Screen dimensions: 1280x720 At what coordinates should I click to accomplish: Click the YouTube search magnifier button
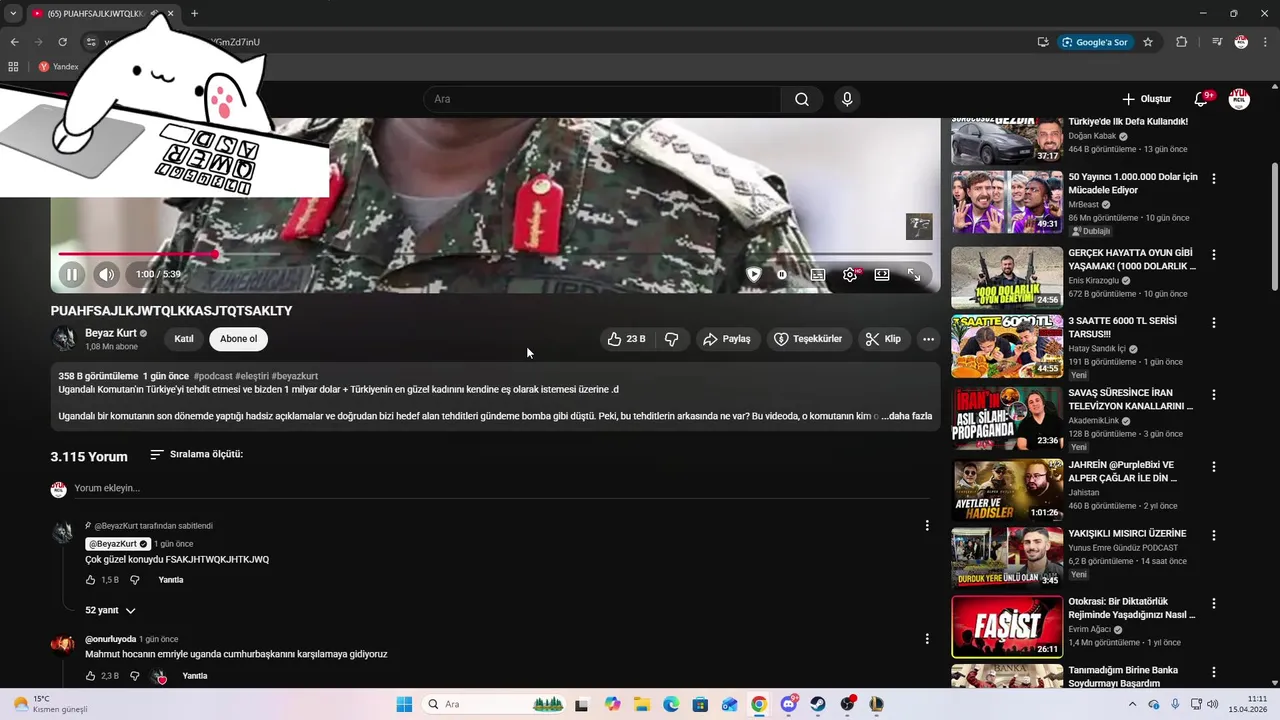802,99
